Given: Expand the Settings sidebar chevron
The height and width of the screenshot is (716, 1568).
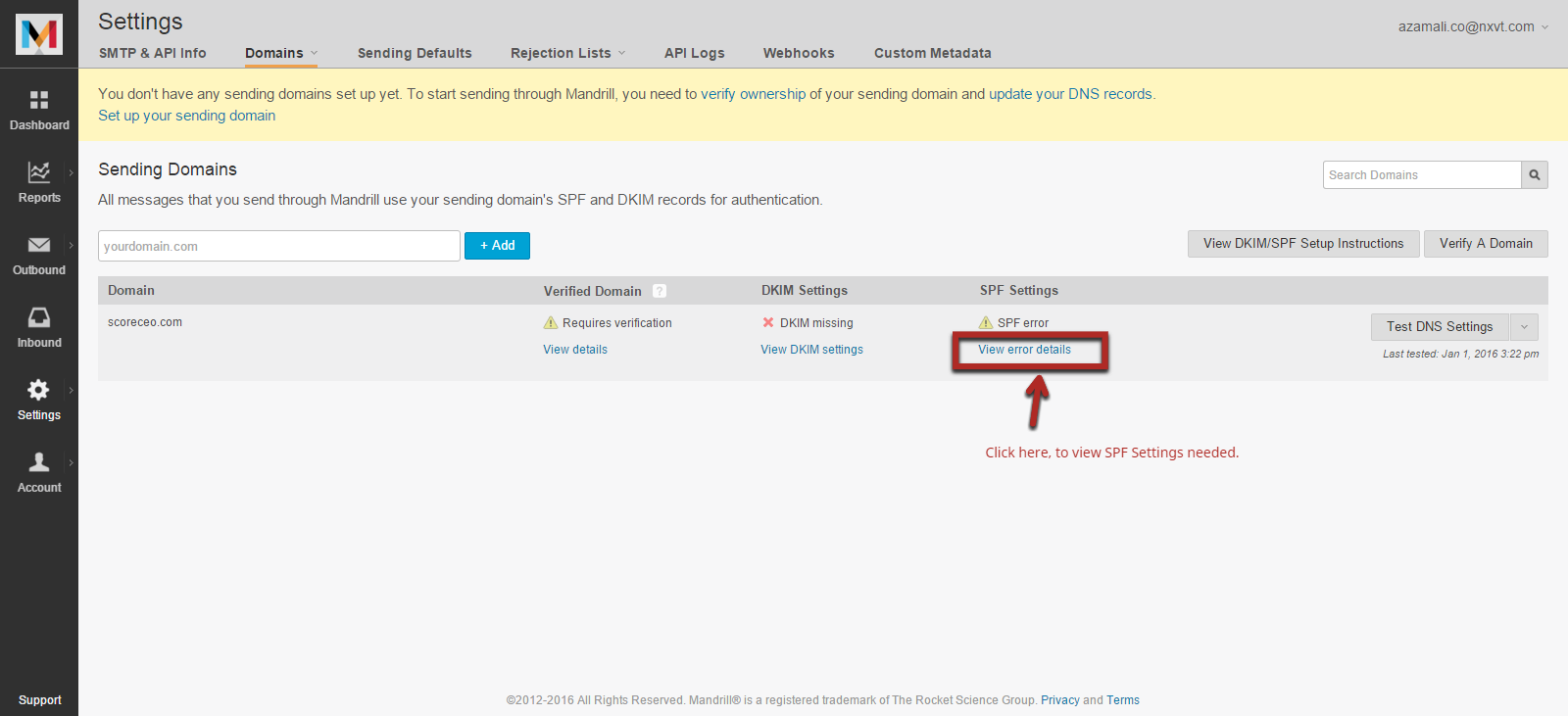Looking at the screenshot, I should tap(71, 390).
